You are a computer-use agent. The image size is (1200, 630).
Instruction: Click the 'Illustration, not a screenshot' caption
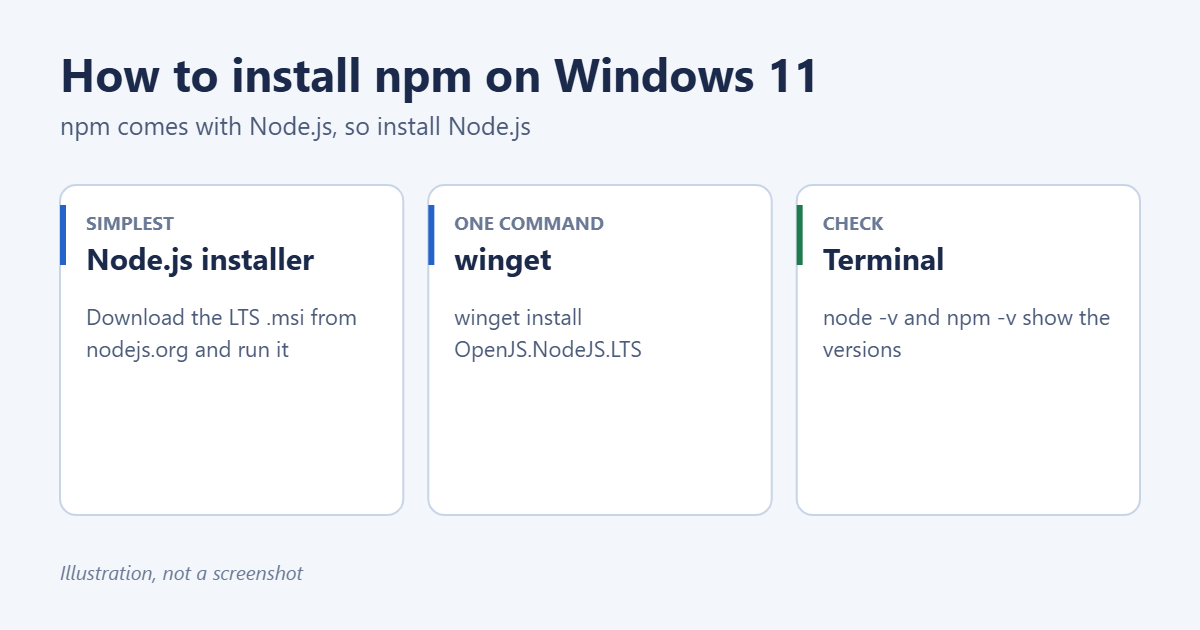[x=181, y=574]
